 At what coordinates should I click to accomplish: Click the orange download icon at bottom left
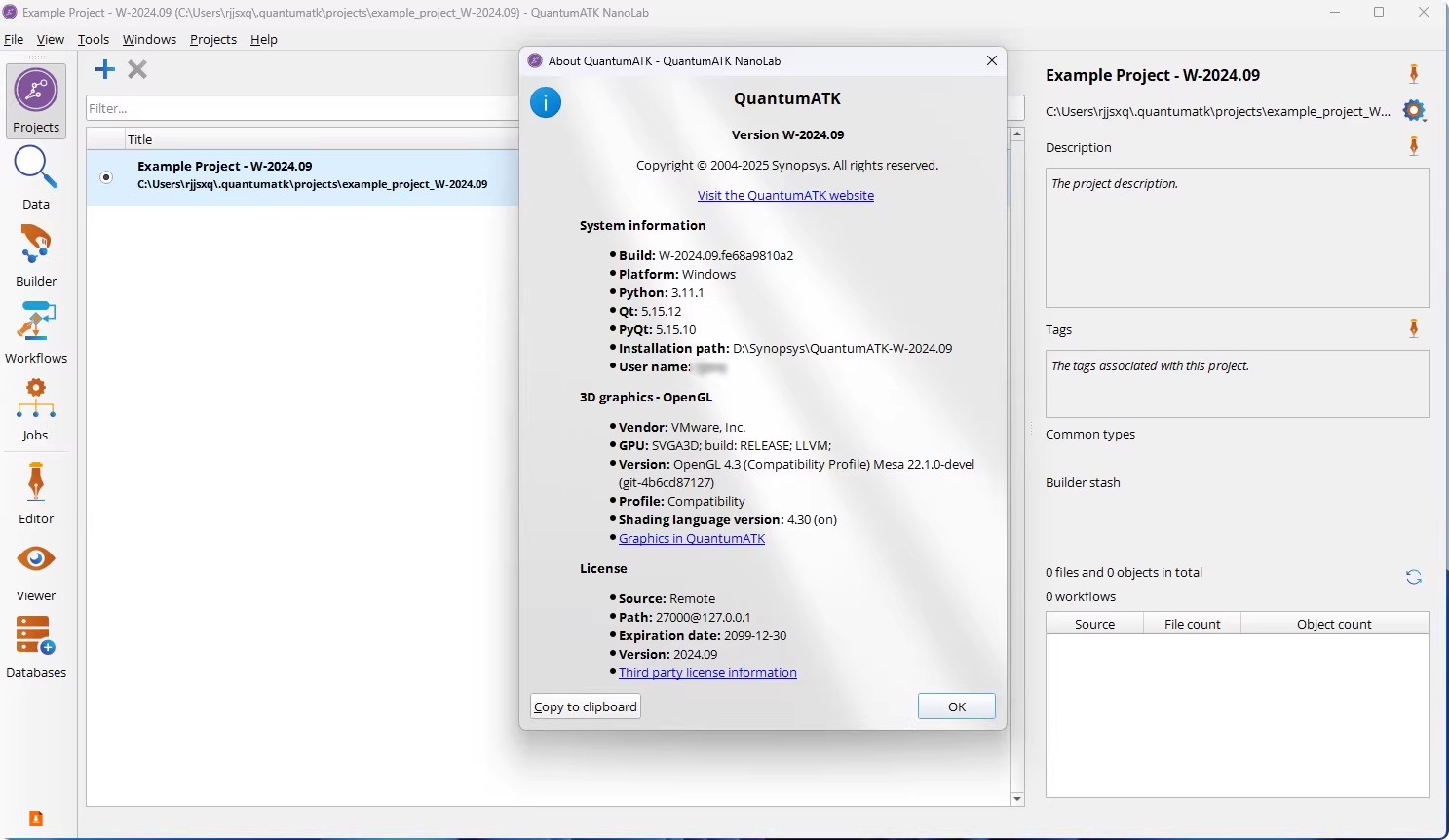(x=36, y=819)
